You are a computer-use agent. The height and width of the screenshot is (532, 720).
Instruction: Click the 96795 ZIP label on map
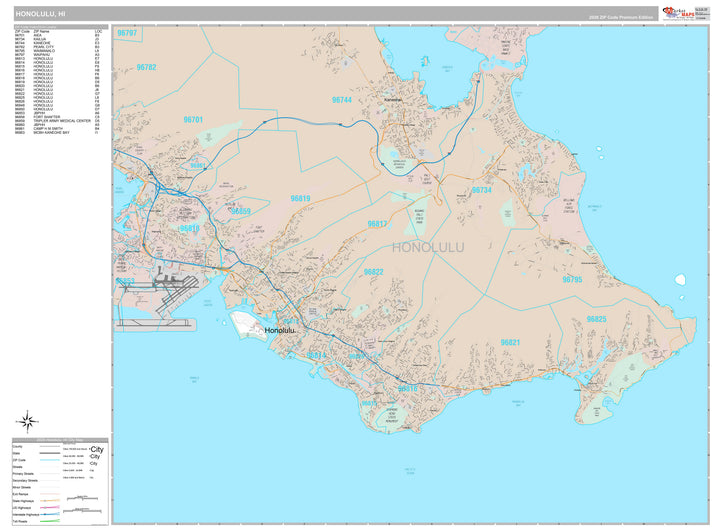572,280
